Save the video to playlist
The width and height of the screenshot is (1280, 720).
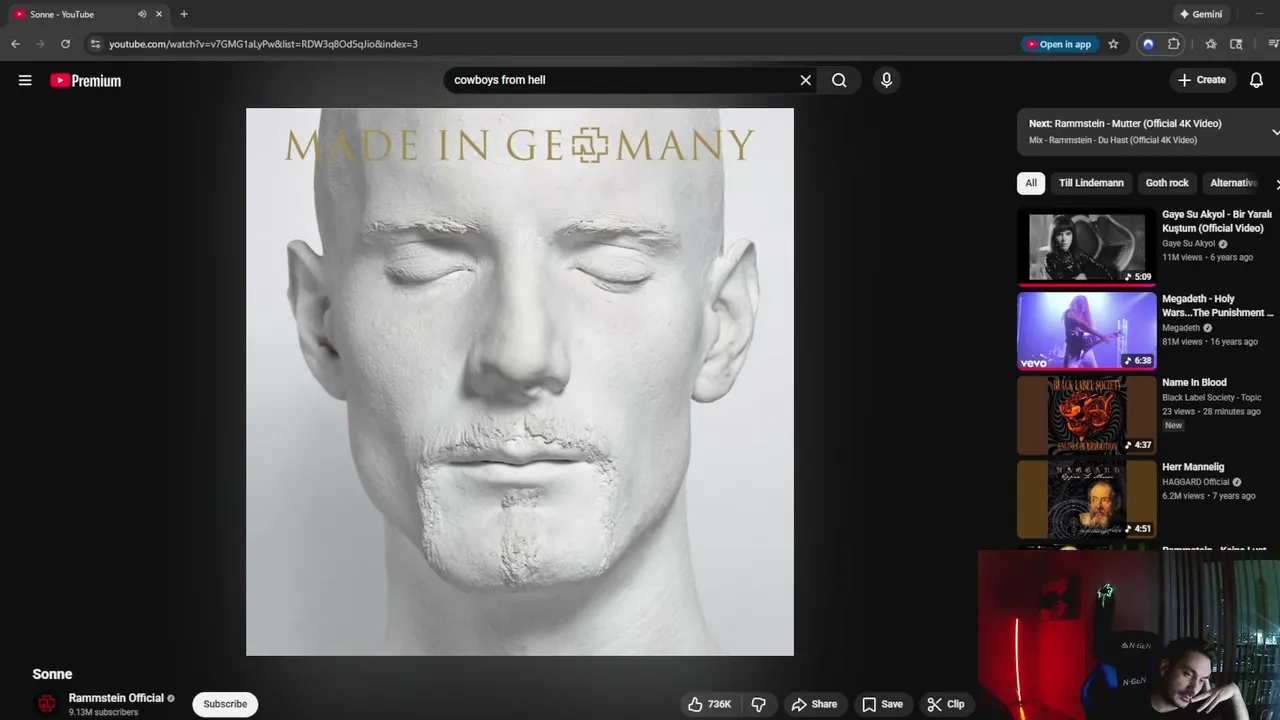point(882,704)
